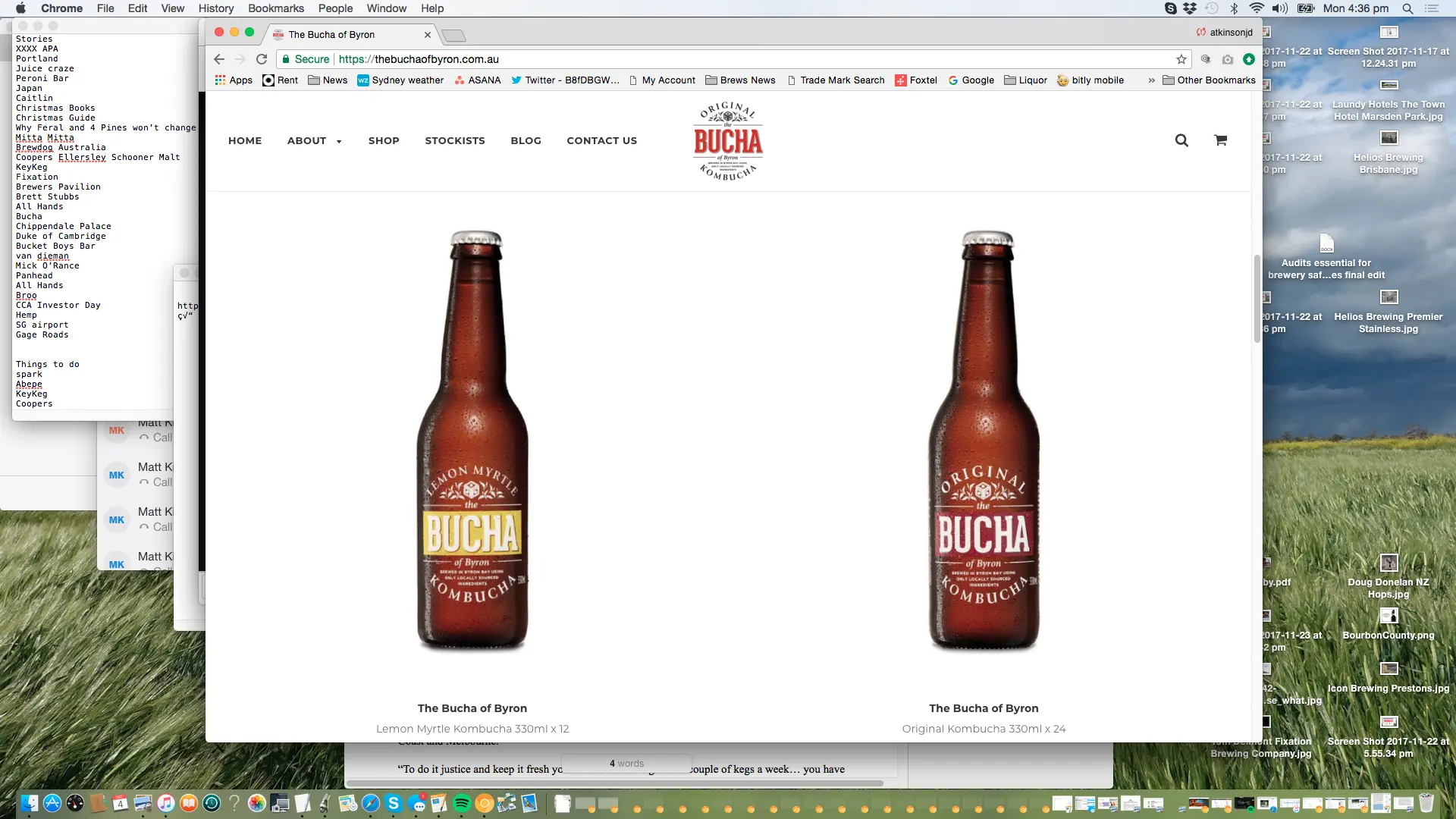The width and height of the screenshot is (1456, 819).
Task: Open the Brews News bookmarks folder
Action: coord(740,80)
